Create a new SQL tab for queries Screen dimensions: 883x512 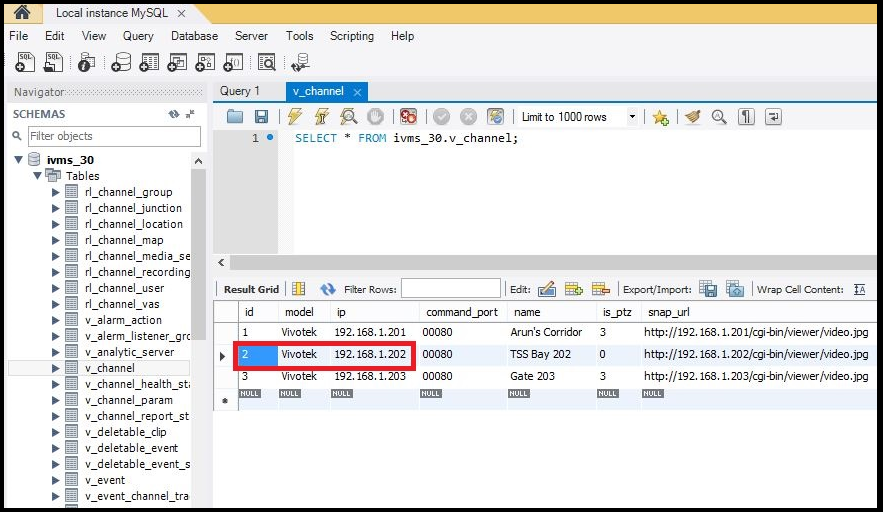[x=25, y=62]
